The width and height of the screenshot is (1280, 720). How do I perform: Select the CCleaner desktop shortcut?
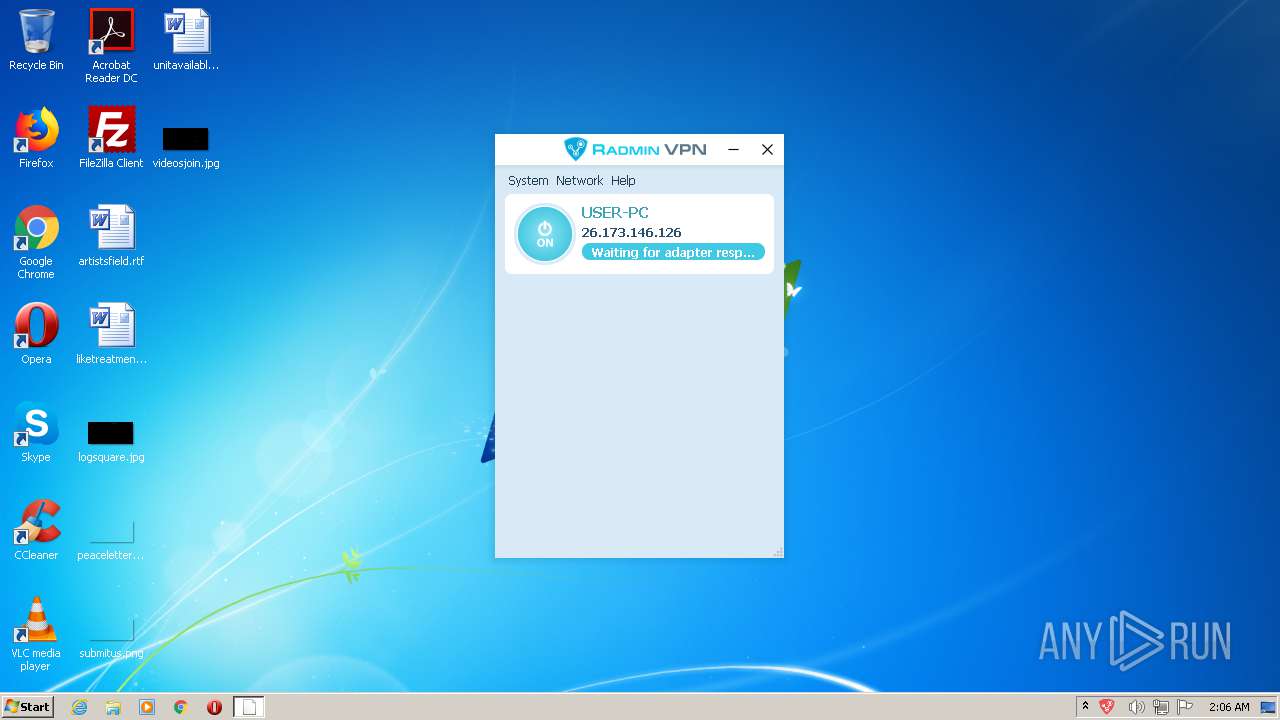pyautogui.click(x=36, y=530)
